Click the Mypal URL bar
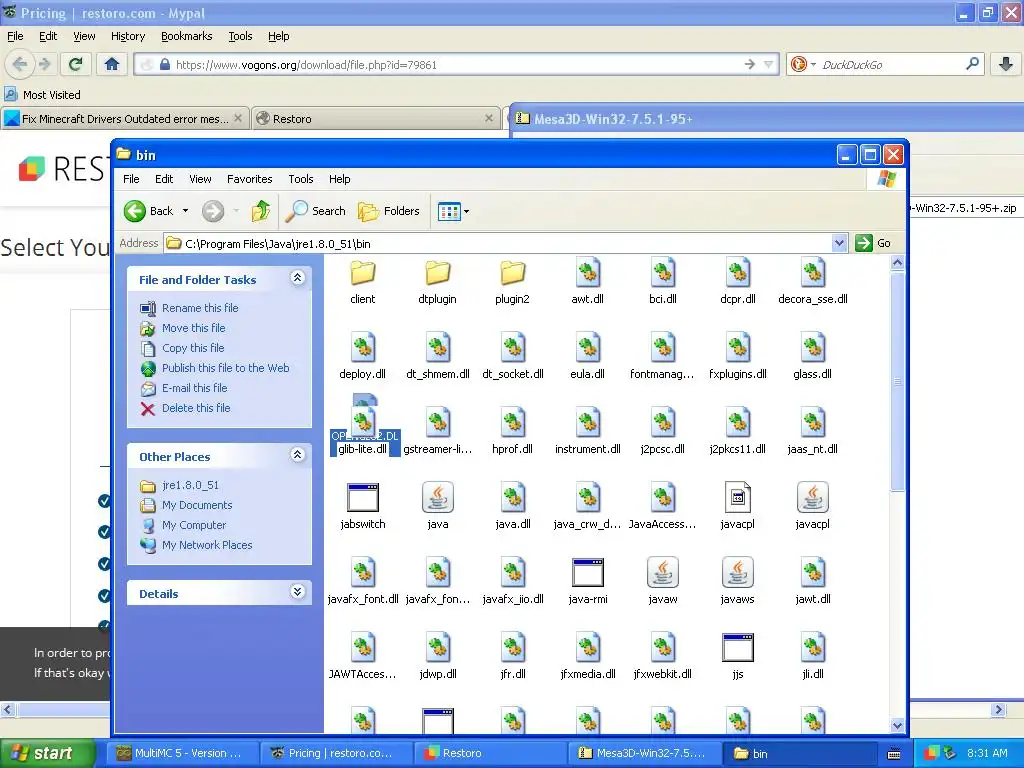 pos(457,65)
